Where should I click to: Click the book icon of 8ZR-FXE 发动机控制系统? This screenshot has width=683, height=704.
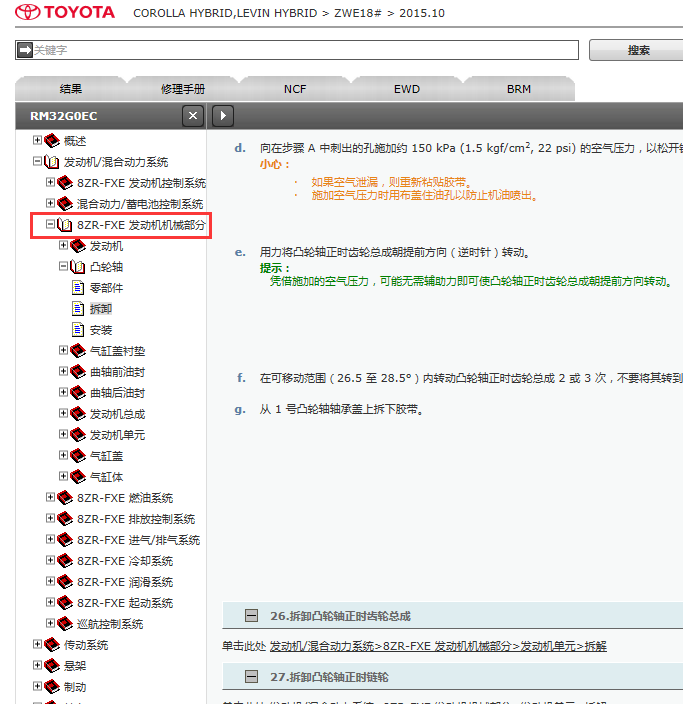pyautogui.click(x=65, y=183)
